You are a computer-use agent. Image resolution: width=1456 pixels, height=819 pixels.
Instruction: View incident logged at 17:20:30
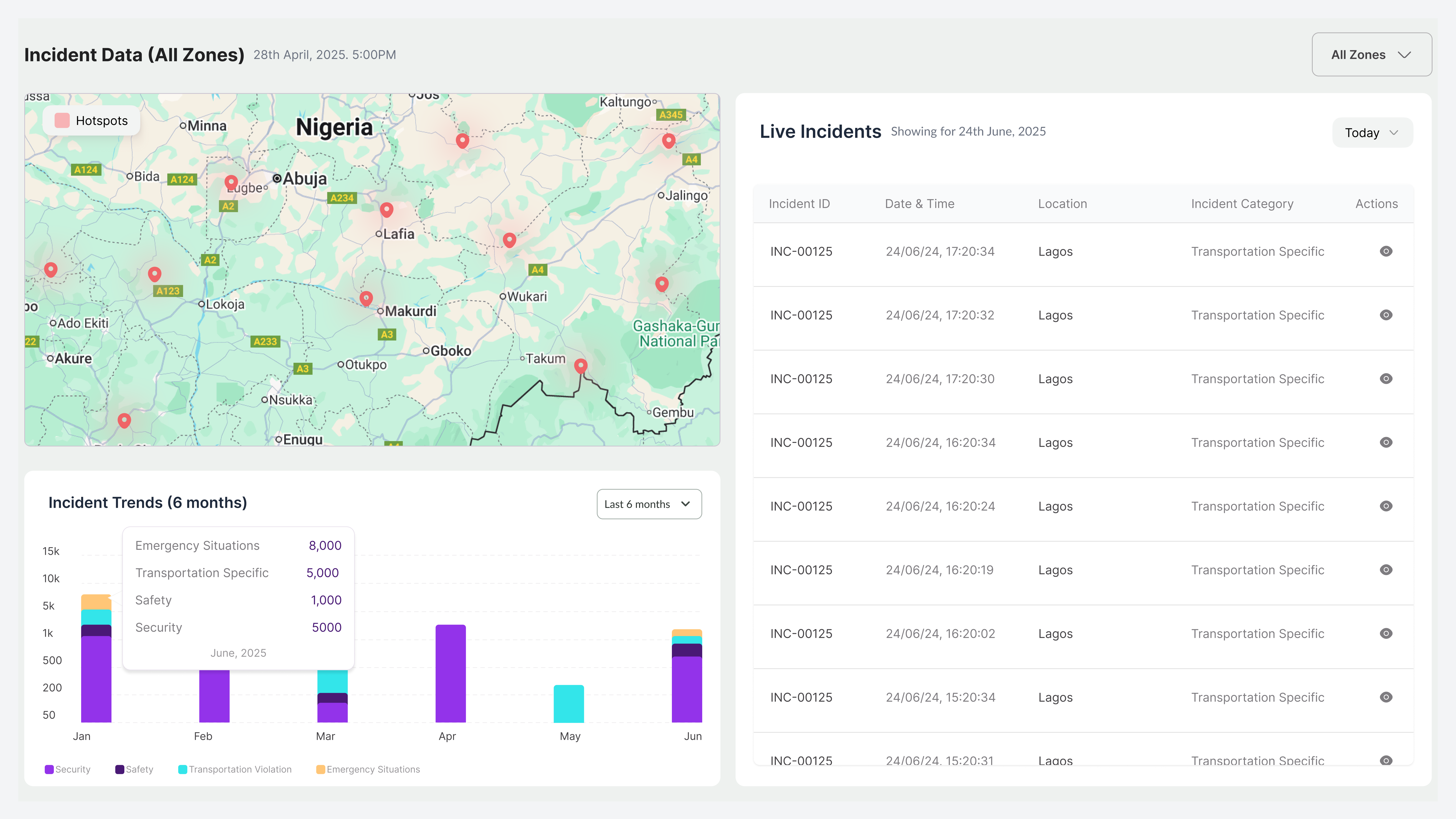tap(1386, 379)
